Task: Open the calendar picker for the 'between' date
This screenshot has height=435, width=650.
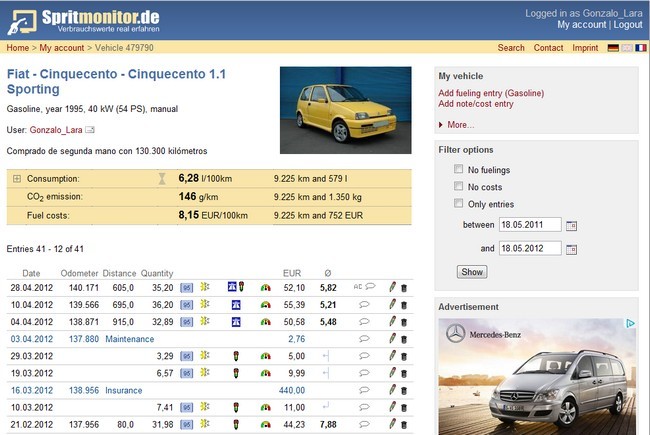Action: (x=572, y=225)
